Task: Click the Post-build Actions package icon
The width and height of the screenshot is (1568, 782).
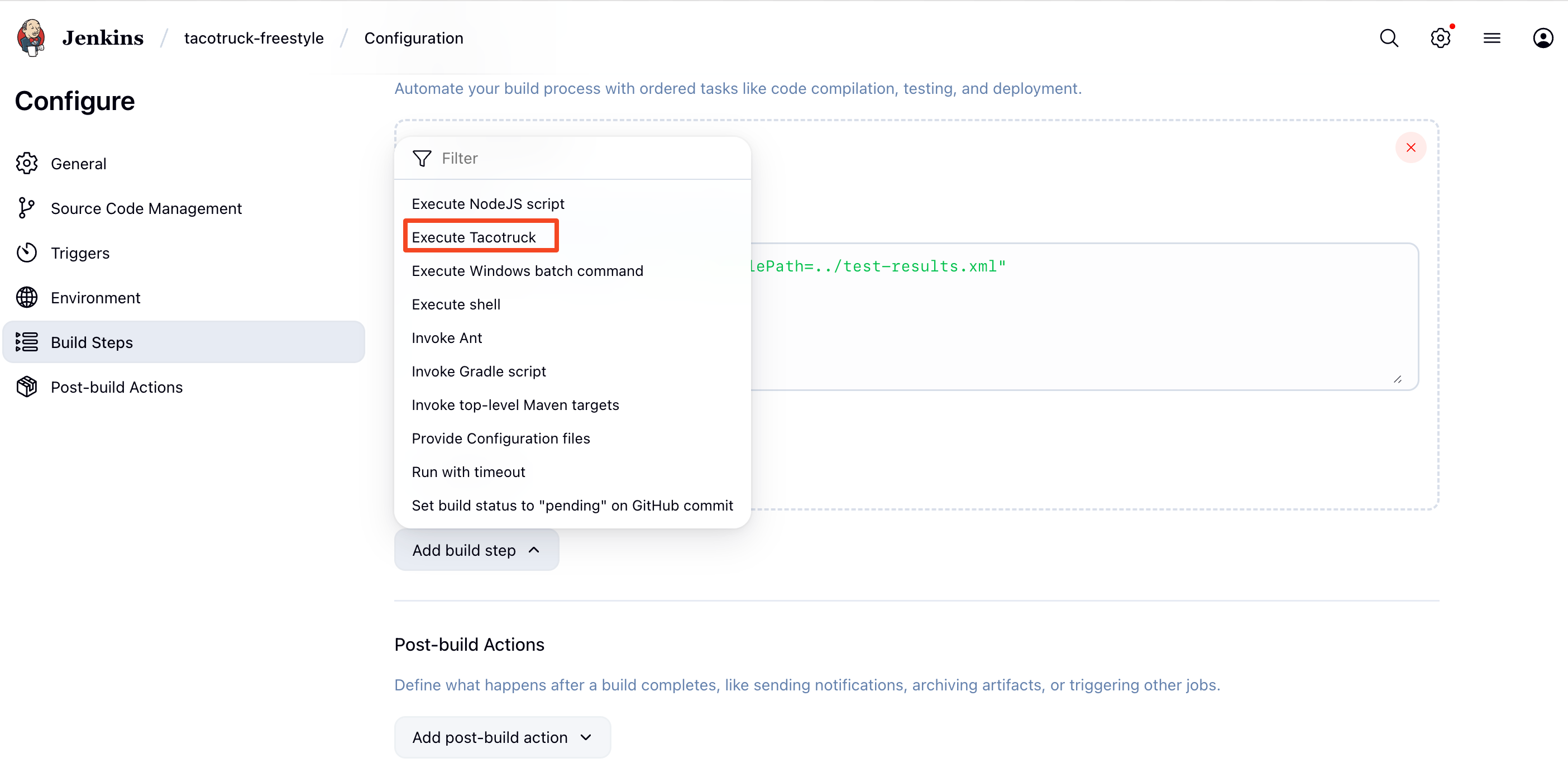Action: click(27, 387)
